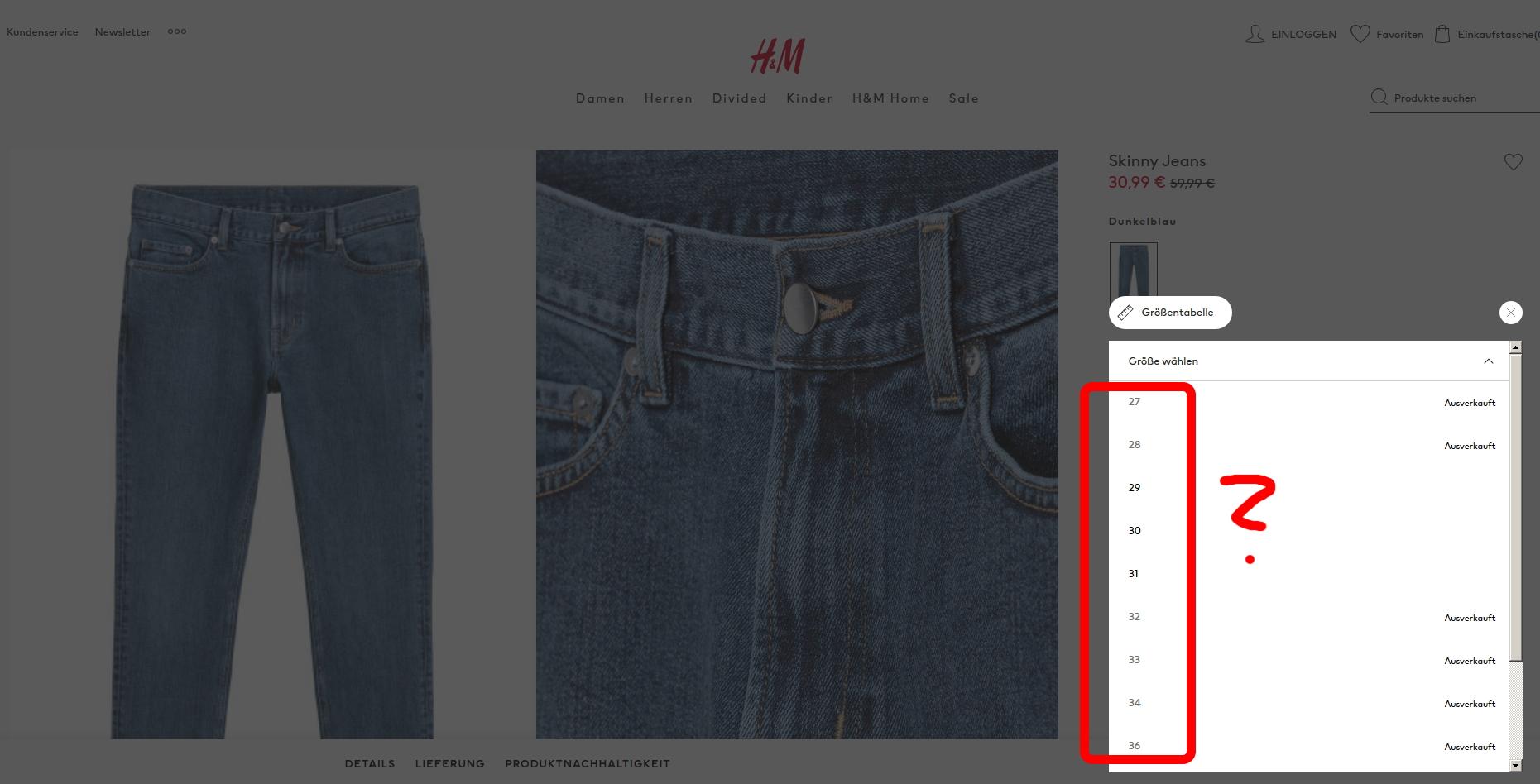
Task: Select size 31
Action: tap(1309, 574)
